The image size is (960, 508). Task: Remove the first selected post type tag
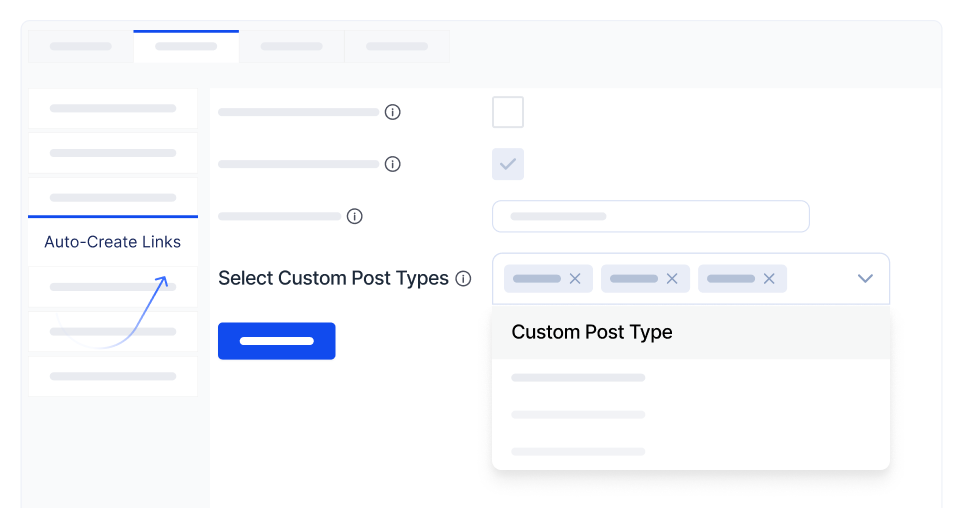point(575,279)
